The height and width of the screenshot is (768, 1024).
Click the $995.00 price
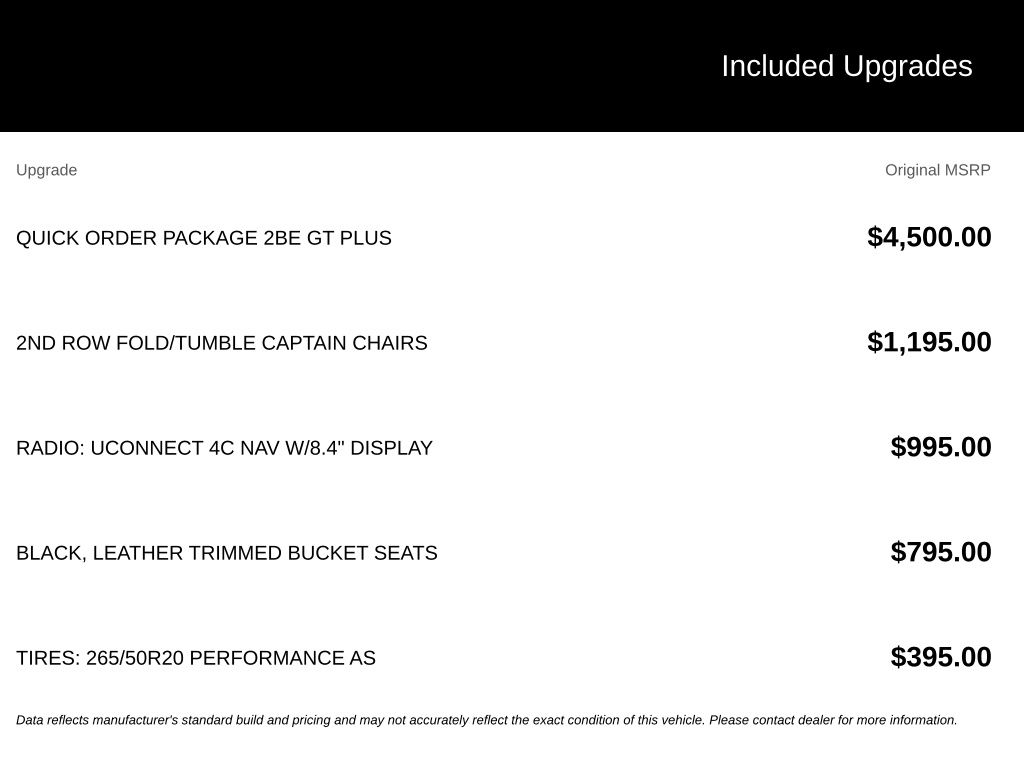[941, 447]
